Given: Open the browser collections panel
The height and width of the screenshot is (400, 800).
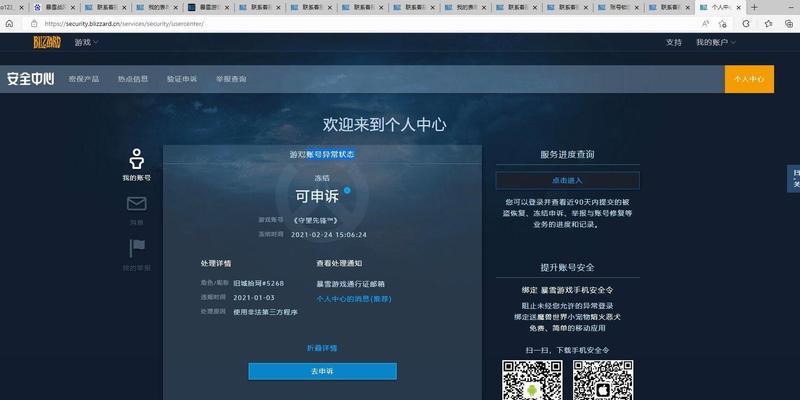Looking at the screenshot, I should coord(789,24).
